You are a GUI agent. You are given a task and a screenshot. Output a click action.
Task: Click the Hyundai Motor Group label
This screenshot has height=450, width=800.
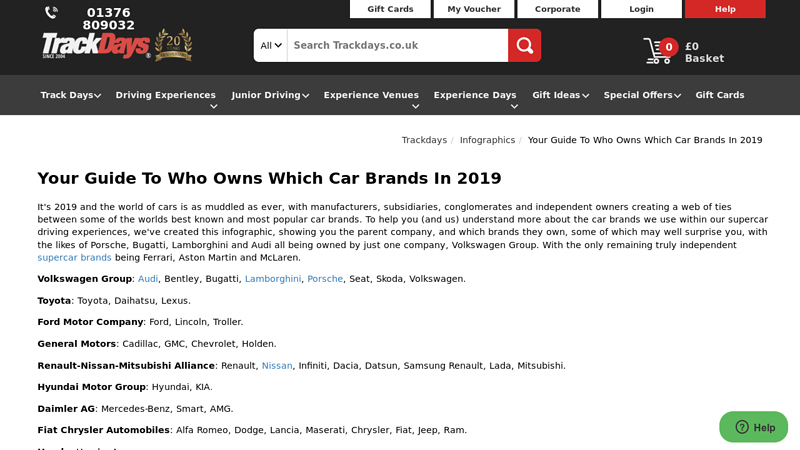tap(91, 387)
